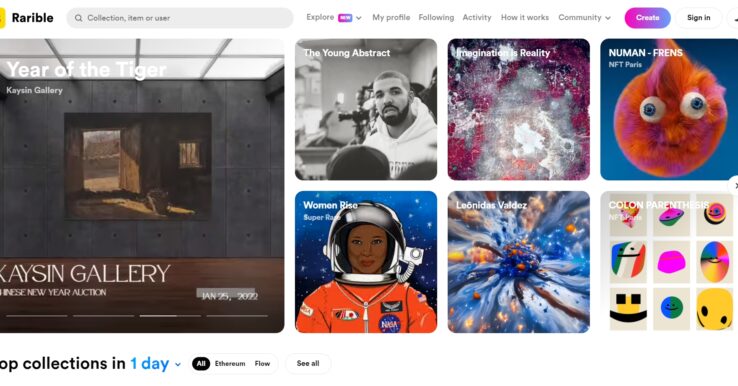Screen dimensions: 738x386
Task: Open the Women Rise card
Action: click(366, 262)
